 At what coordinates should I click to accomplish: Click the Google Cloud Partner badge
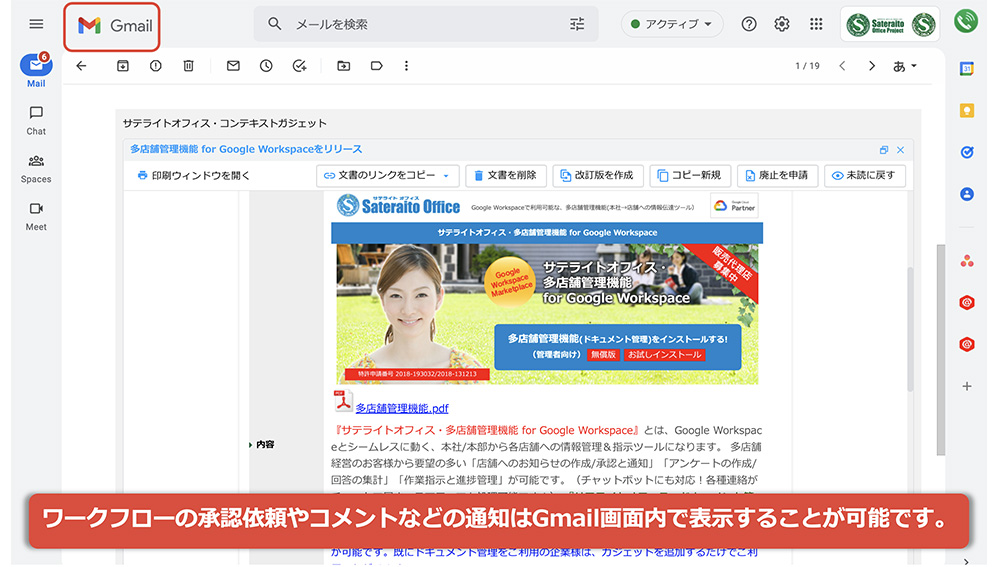[x=734, y=205]
